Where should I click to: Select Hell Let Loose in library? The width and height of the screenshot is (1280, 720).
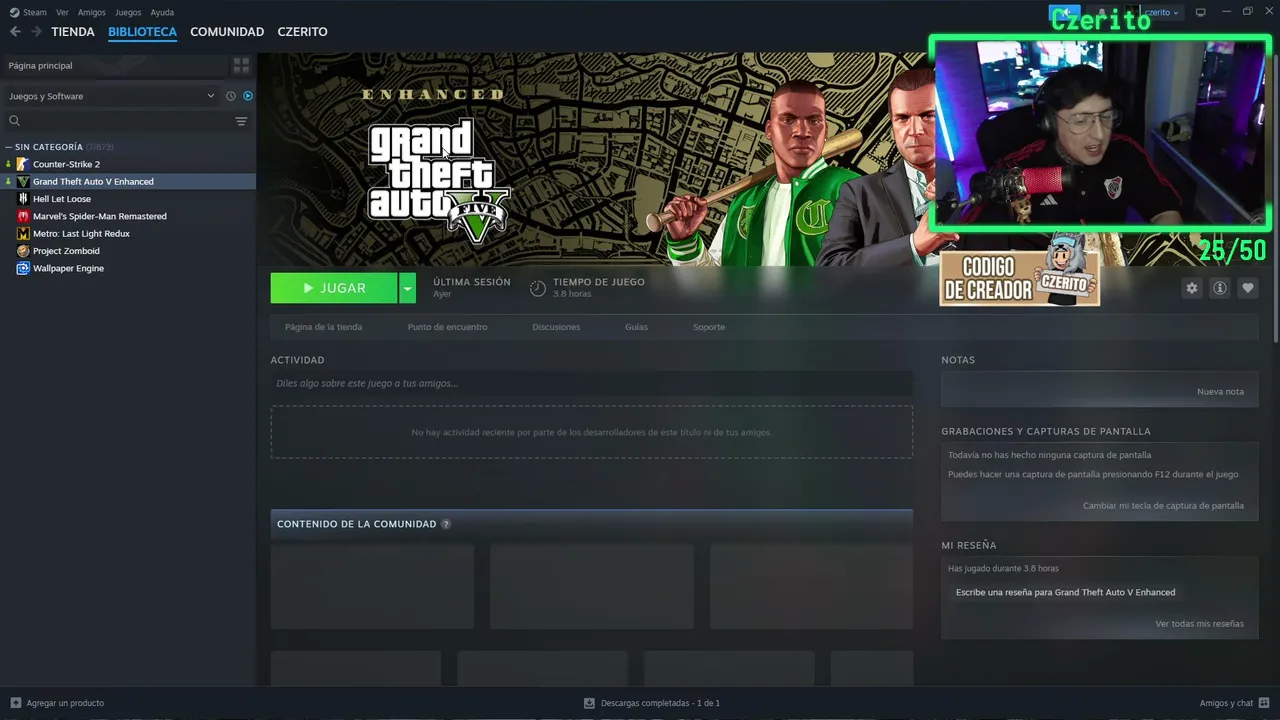128,199
